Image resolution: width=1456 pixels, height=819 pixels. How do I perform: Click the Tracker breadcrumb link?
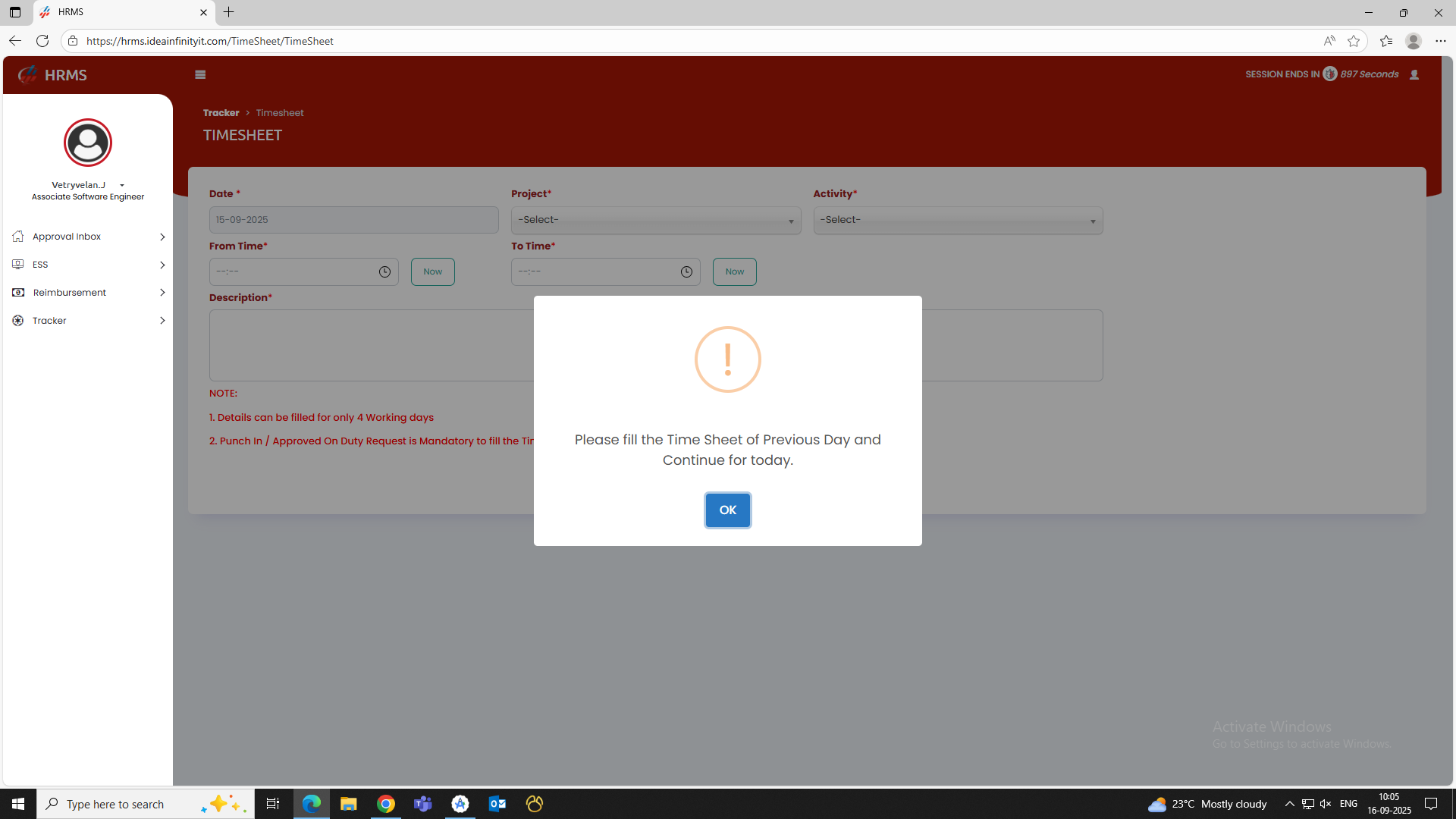point(221,113)
